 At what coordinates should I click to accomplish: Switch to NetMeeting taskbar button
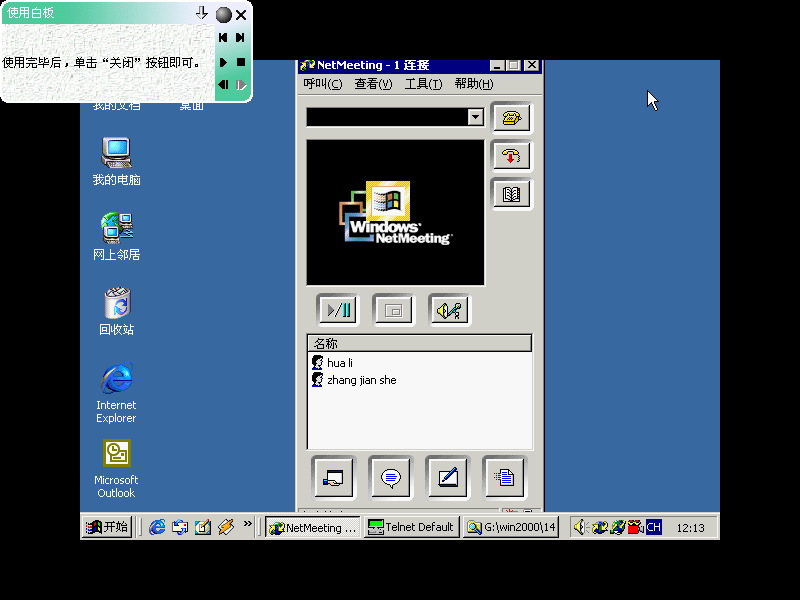pyautogui.click(x=313, y=527)
